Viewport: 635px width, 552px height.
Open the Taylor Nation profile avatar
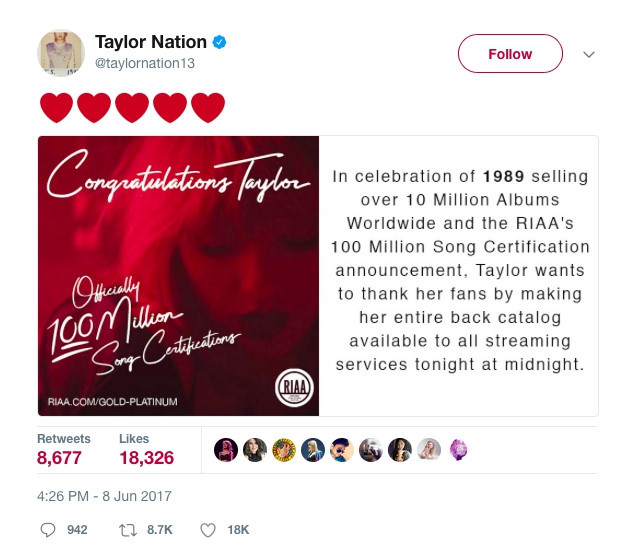[60, 53]
